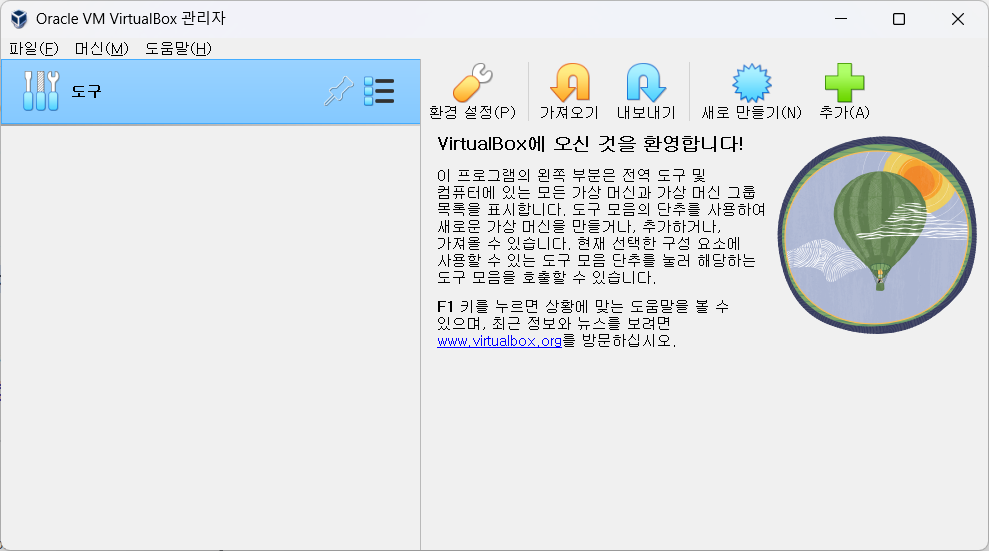Open the 머신(M) menu
Screen dimensions: 989x551
[101, 49]
